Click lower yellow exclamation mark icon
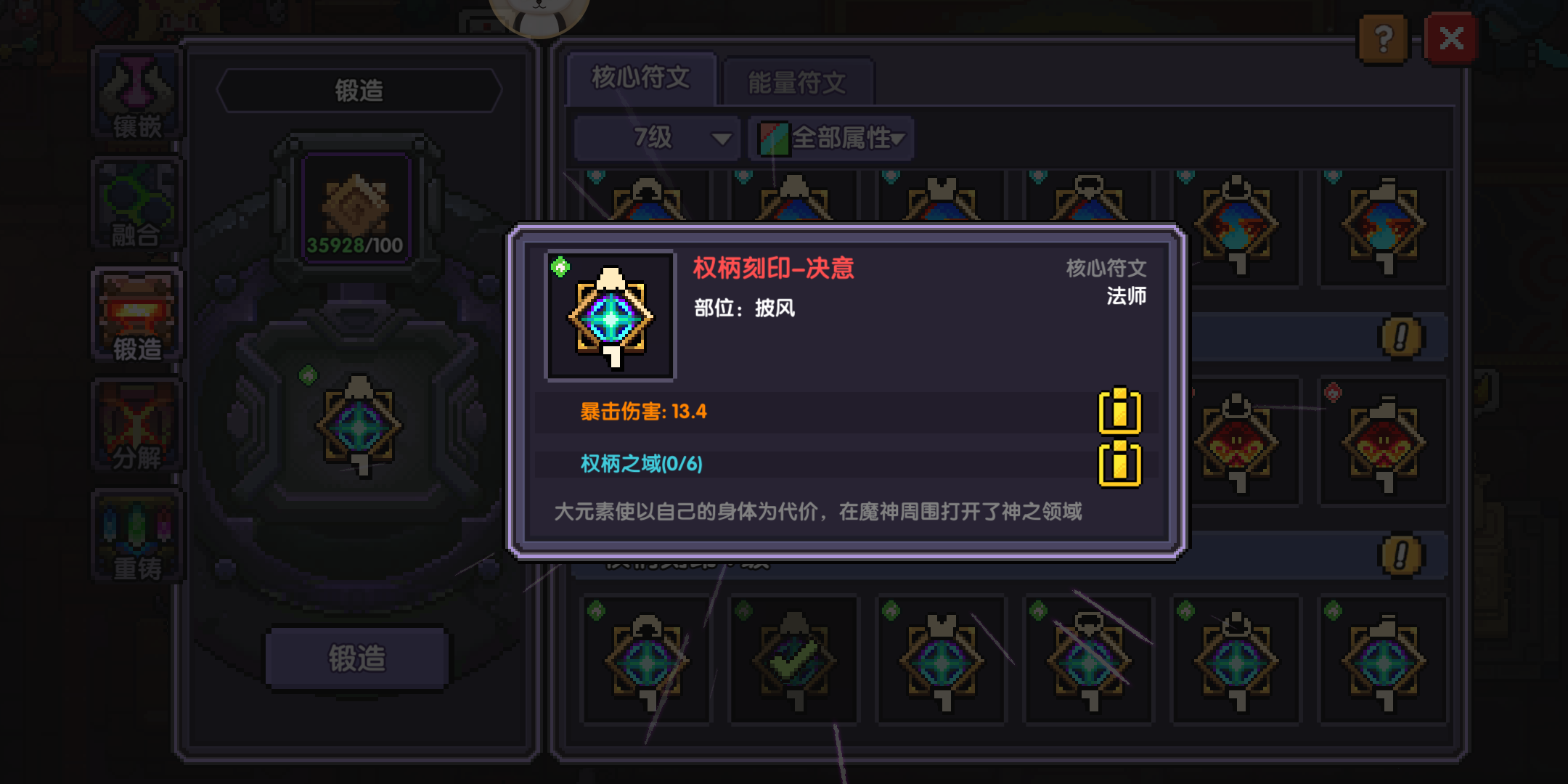 (x=1400, y=556)
